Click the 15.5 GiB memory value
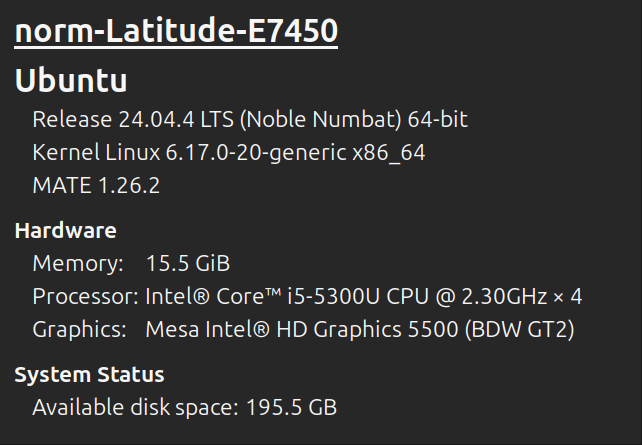The width and height of the screenshot is (642, 445). coord(188,264)
